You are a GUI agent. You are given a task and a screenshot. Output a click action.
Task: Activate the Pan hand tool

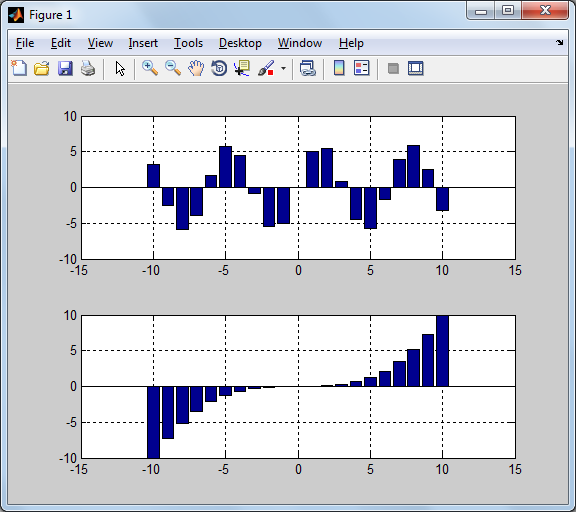pyautogui.click(x=196, y=68)
